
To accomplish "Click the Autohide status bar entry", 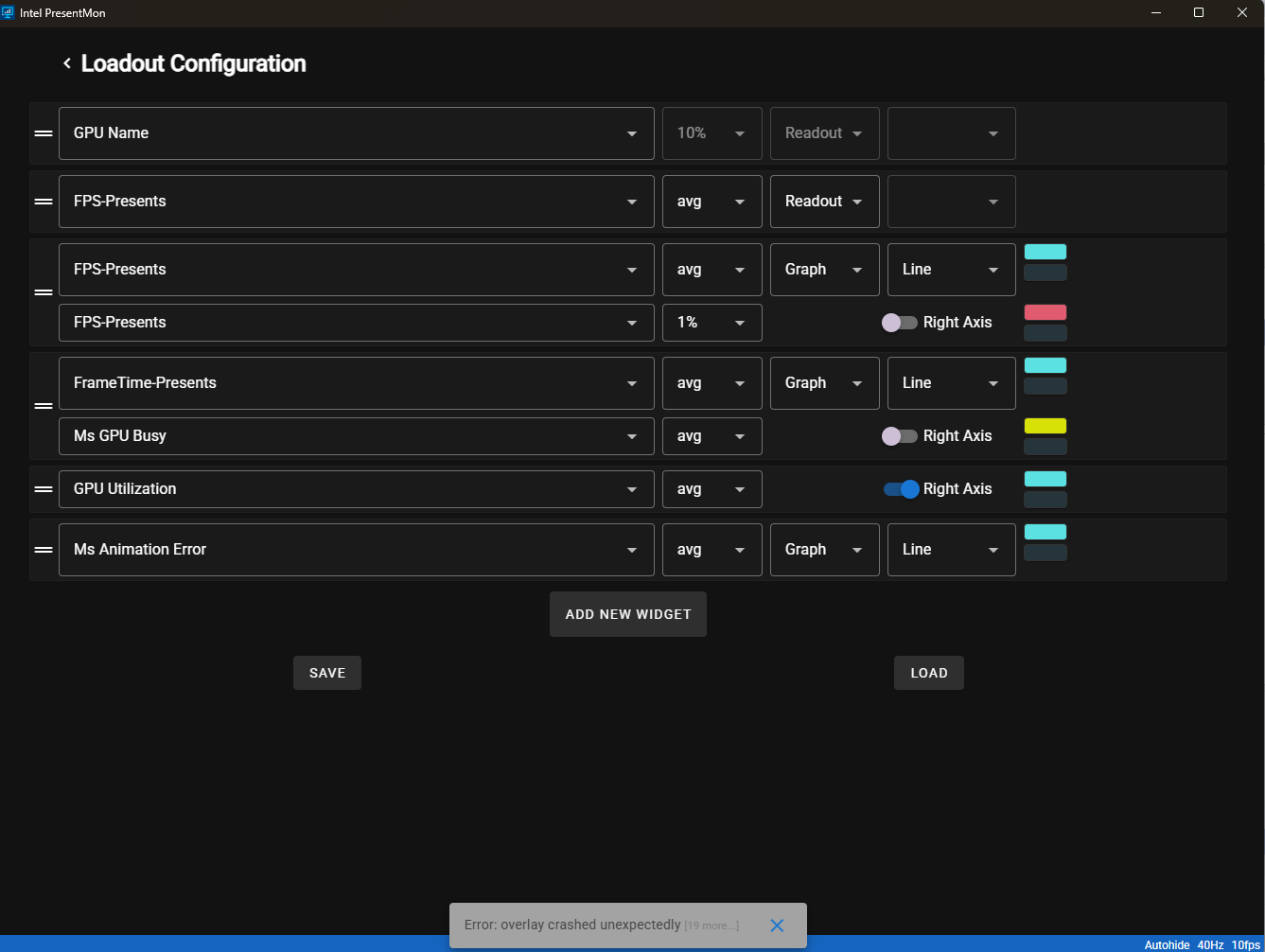I will (1168, 945).
